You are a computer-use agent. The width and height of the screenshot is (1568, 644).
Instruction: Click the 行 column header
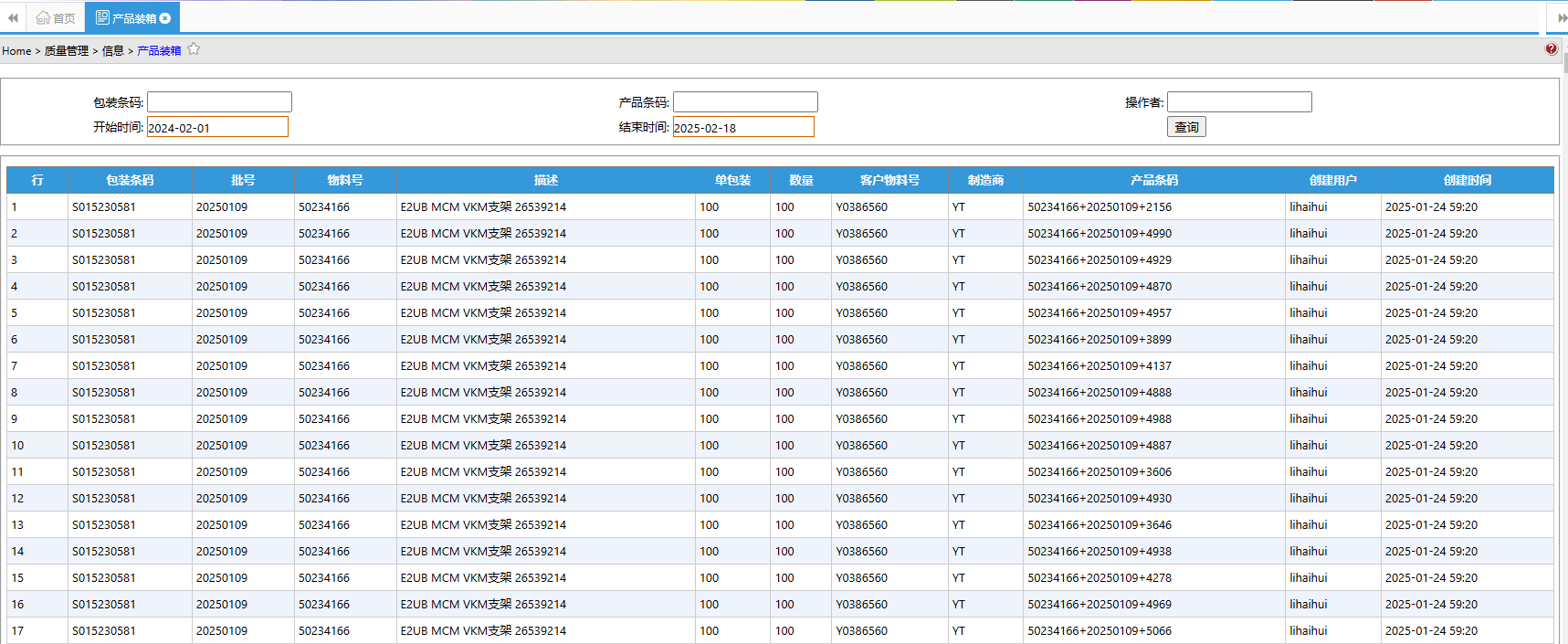click(37, 180)
